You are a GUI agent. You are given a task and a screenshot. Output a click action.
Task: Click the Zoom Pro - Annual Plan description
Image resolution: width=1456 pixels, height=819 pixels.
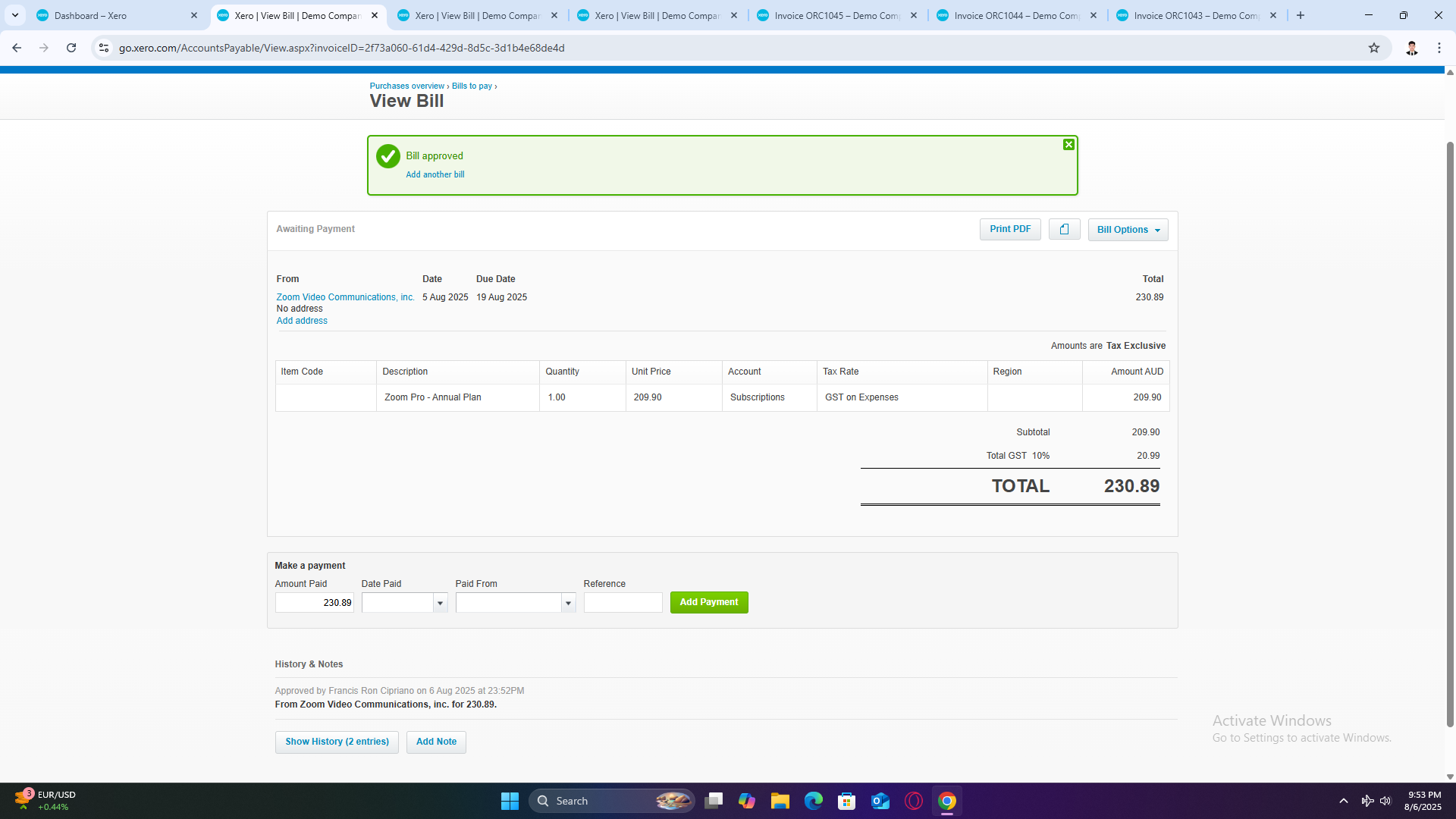pyautogui.click(x=433, y=397)
